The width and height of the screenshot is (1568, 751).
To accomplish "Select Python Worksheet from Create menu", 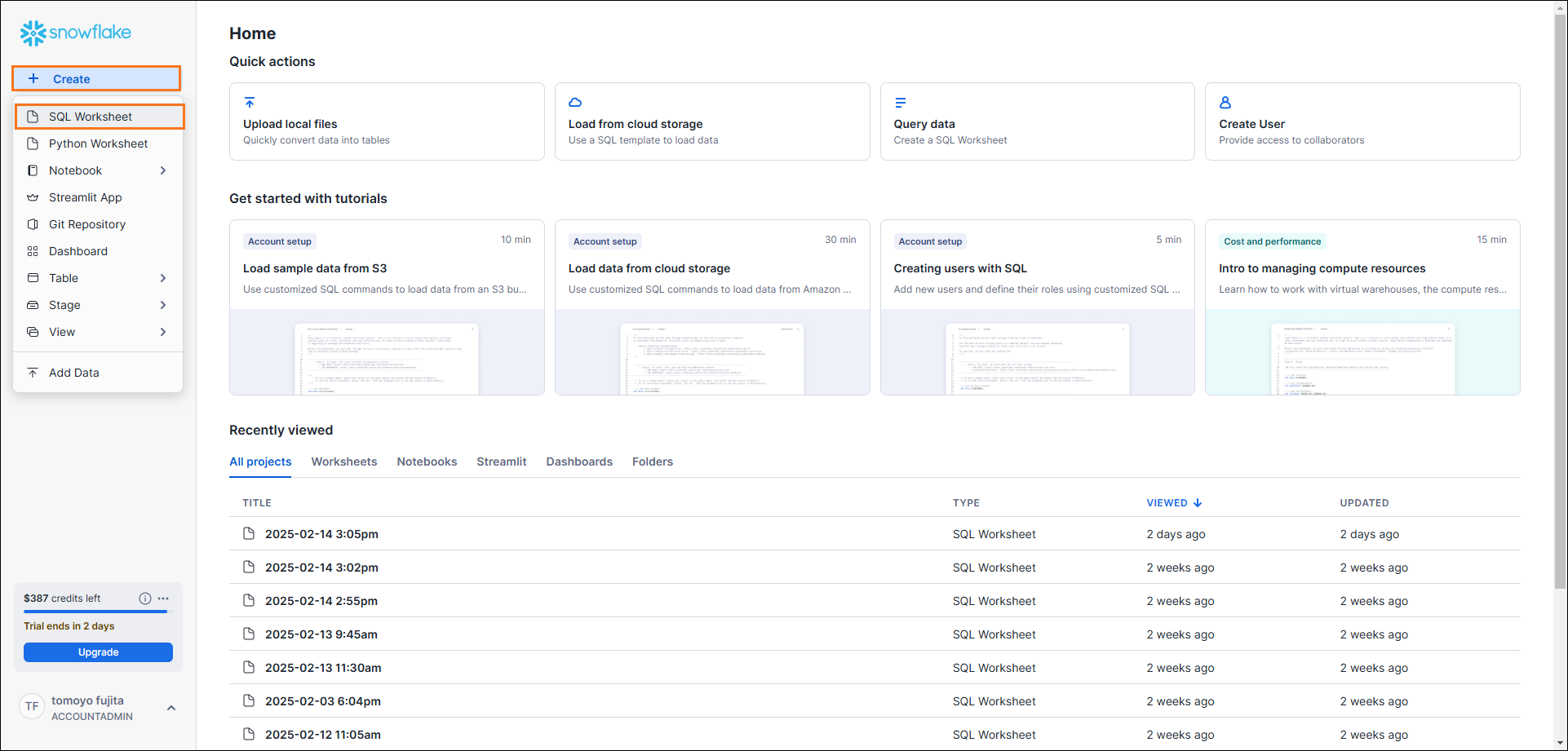I will pyautogui.click(x=98, y=144).
